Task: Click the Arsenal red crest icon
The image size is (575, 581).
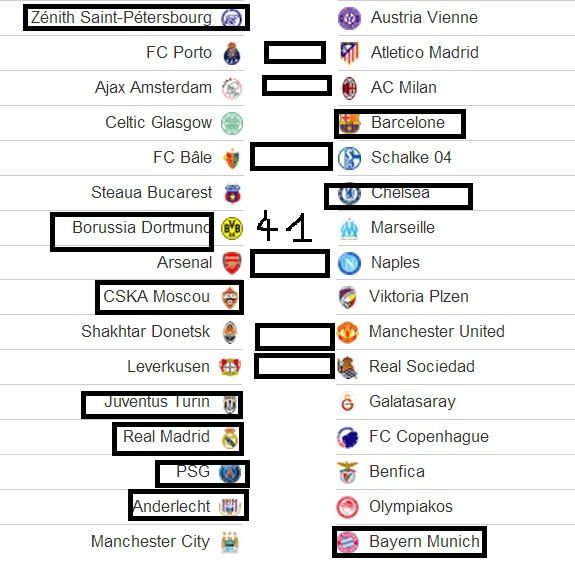Action: pyautogui.click(x=232, y=263)
